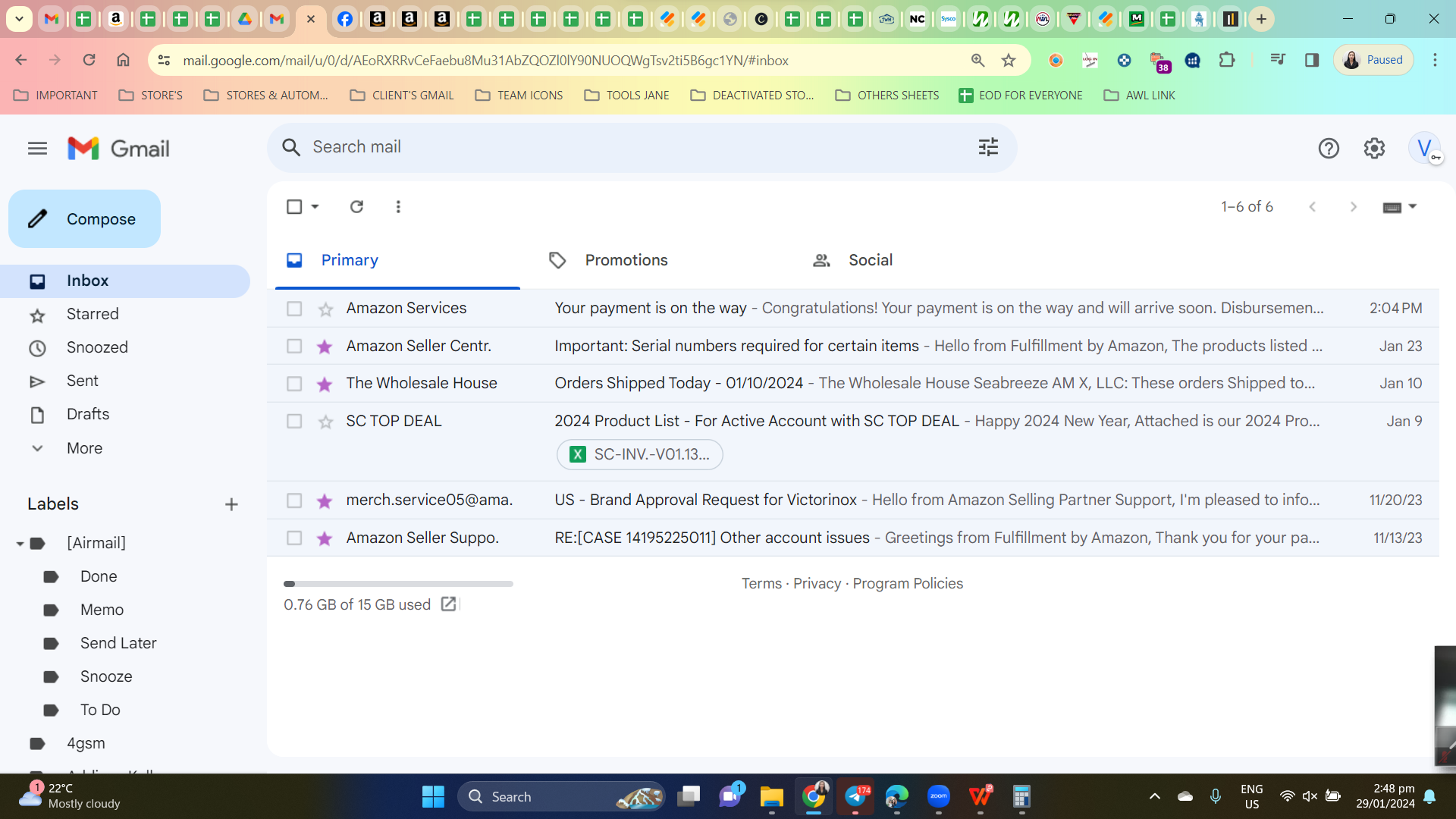This screenshot has height=819, width=1456.
Task: Select the merch.service05 email checkbox
Action: click(294, 500)
